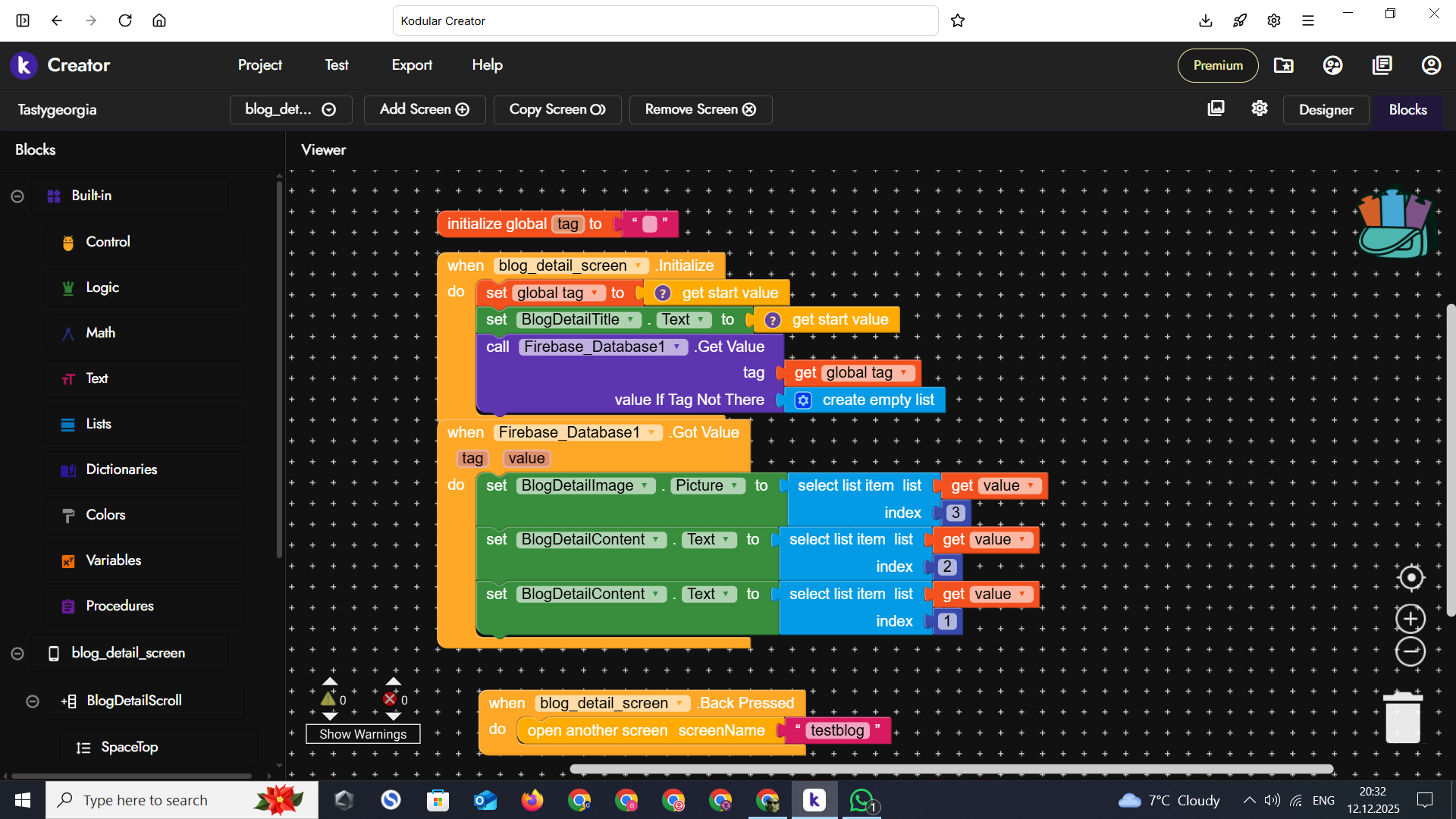Open project settings gear icon
1456x819 pixels.
click(1260, 108)
